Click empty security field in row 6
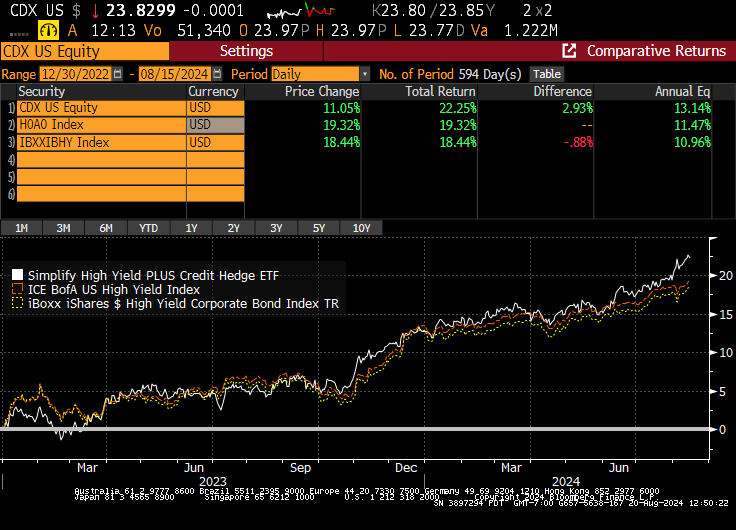This screenshot has width=736, height=530. [x=101, y=194]
